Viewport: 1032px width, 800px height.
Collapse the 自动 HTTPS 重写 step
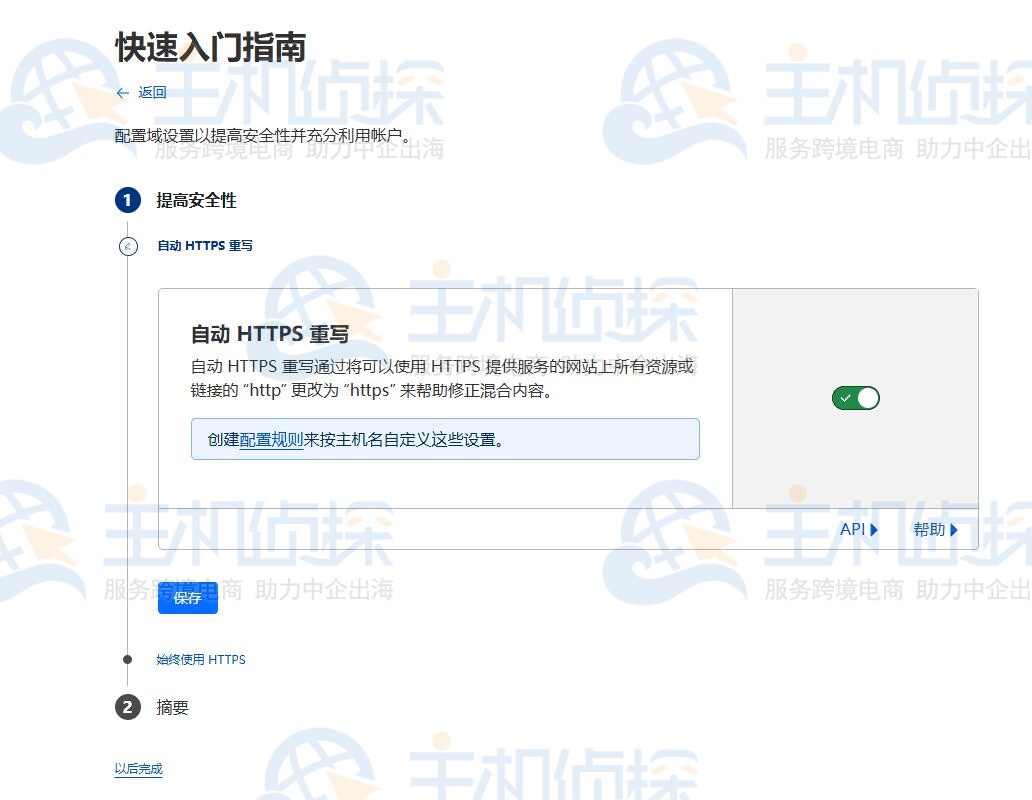click(205, 245)
